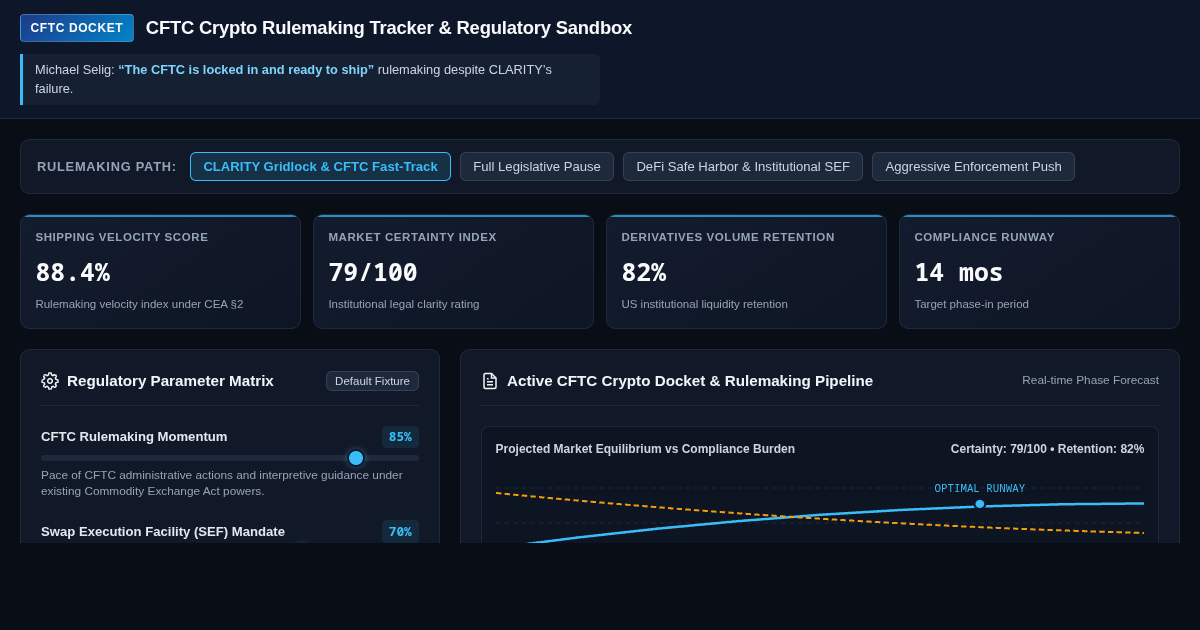Select CLARITY Gridlock & CFTC Fast-Track path
Viewport: 1200px width, 630px height.
tap(320, 166)
